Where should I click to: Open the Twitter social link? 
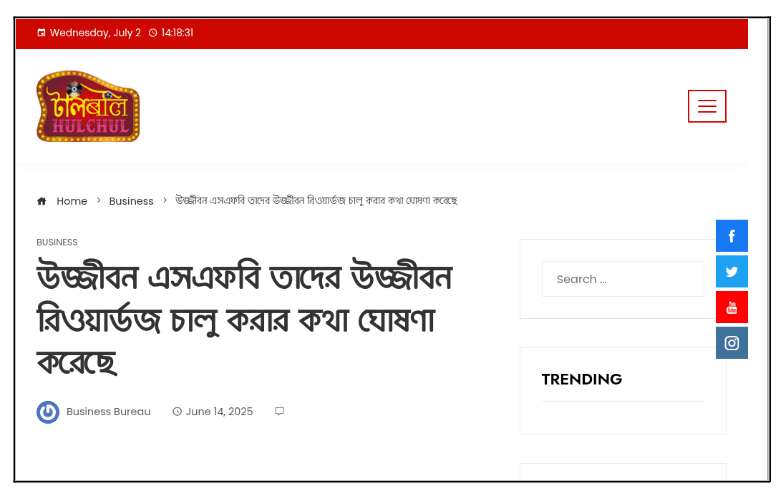click(731, 272)
